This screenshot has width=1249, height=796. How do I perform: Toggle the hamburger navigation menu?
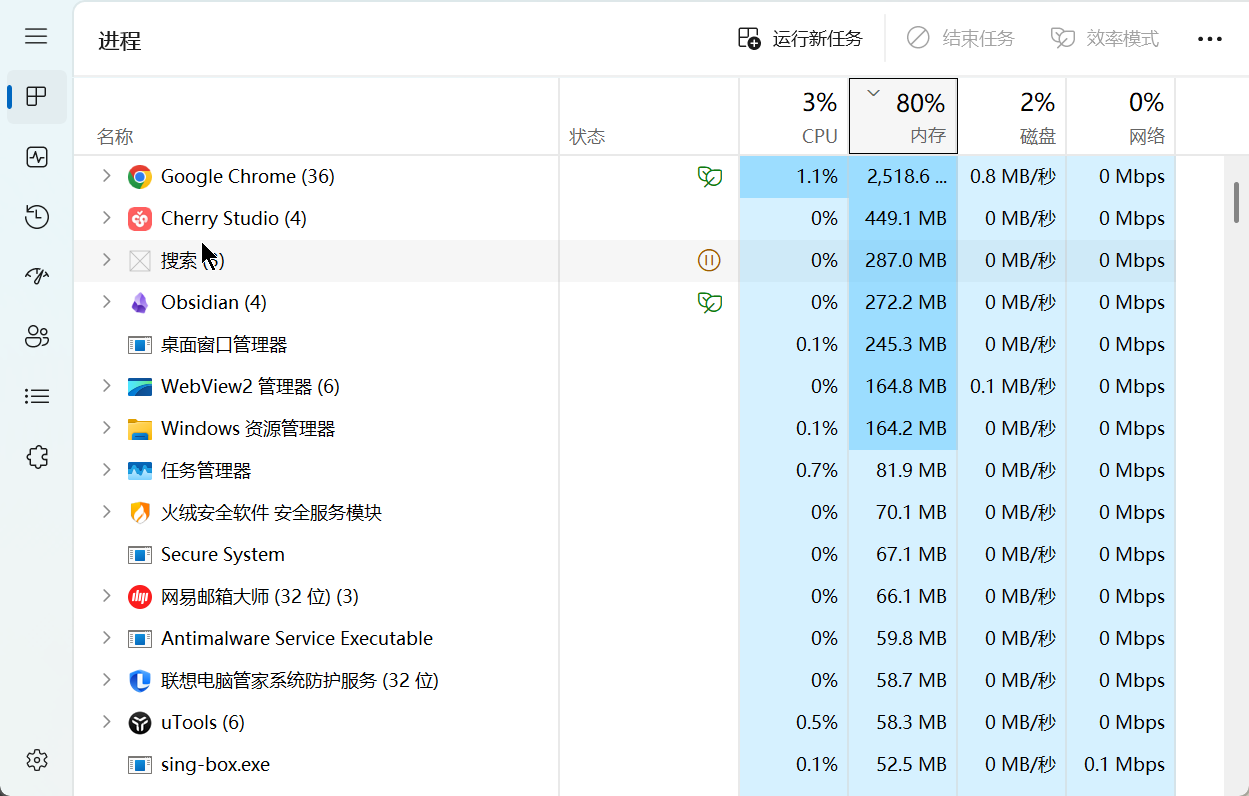tap(37, 37)
